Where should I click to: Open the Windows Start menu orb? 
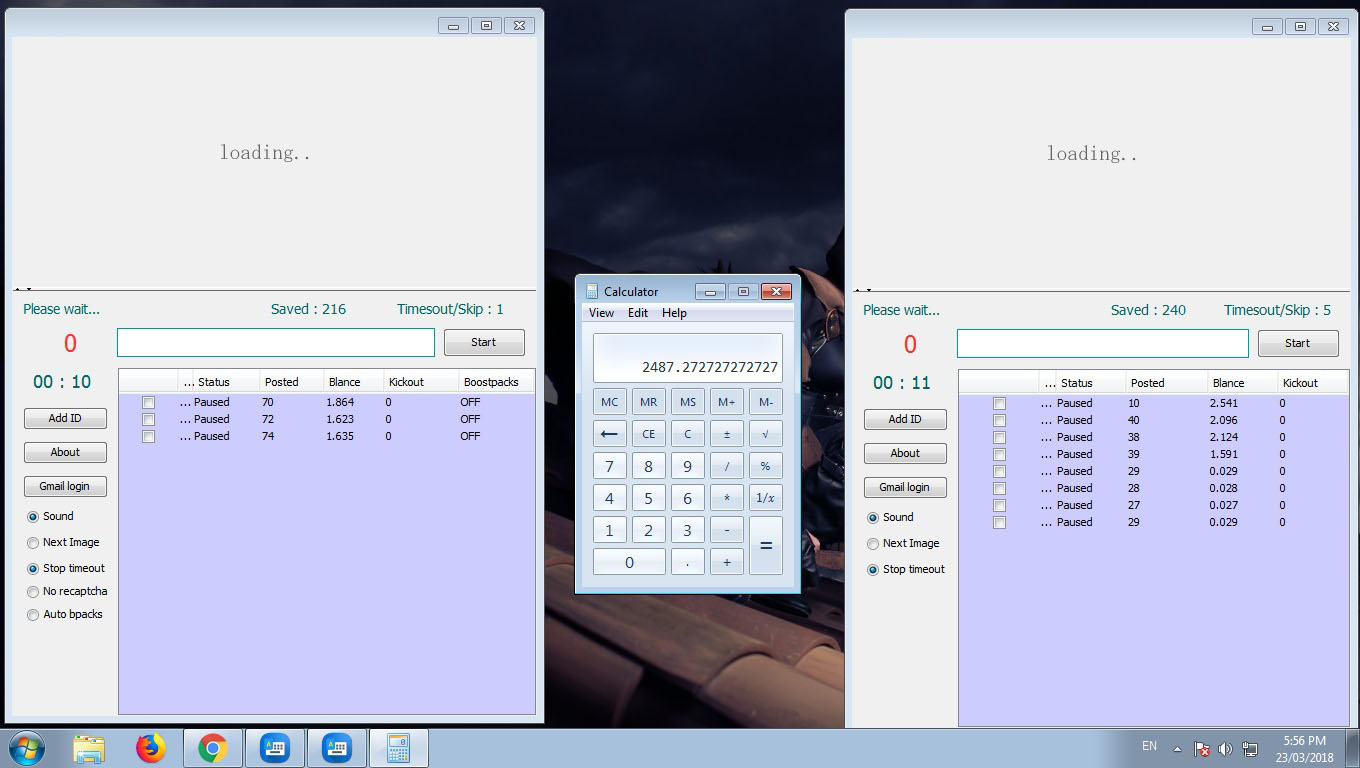[x=26, y=748]
